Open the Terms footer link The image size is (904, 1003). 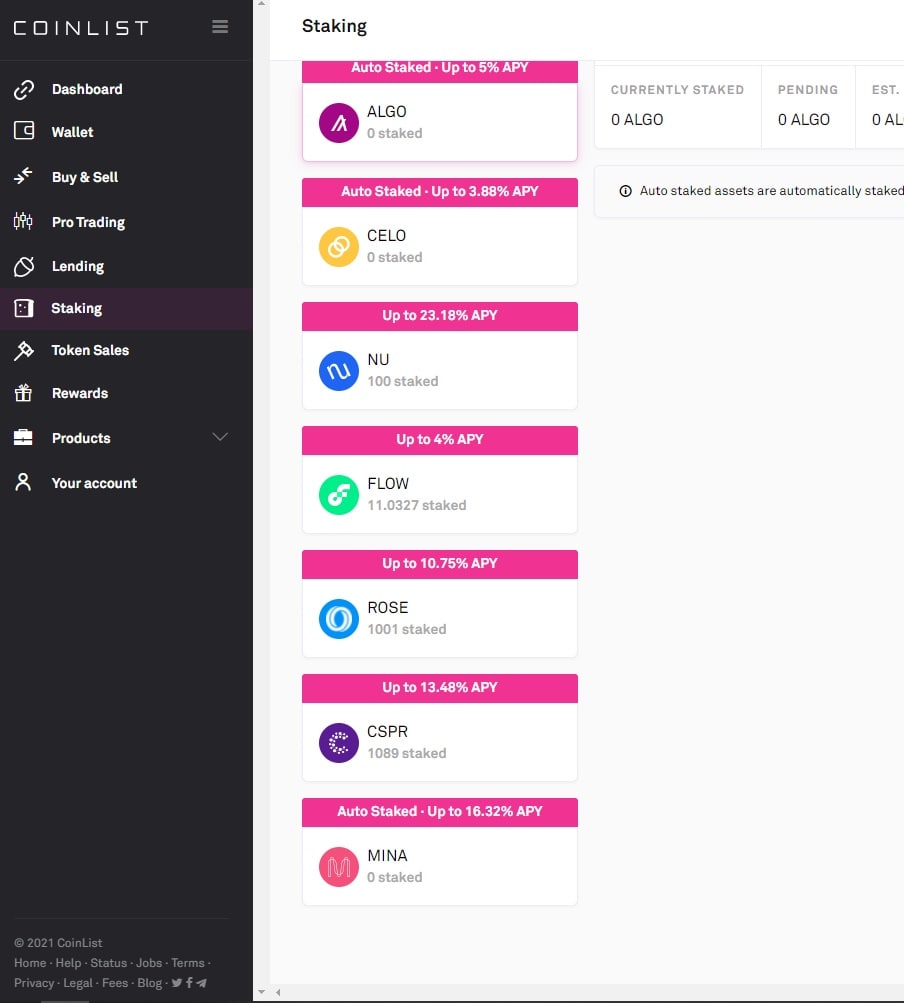(188, 963)
